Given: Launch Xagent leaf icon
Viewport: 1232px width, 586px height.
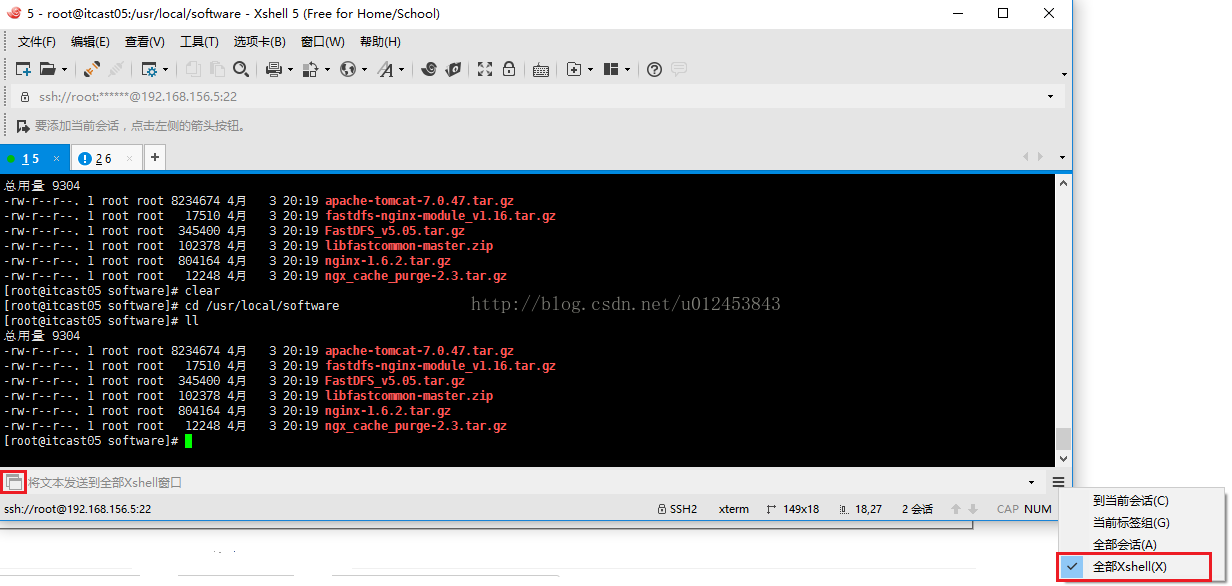Looking at the screenshot, I should (453, 69).
